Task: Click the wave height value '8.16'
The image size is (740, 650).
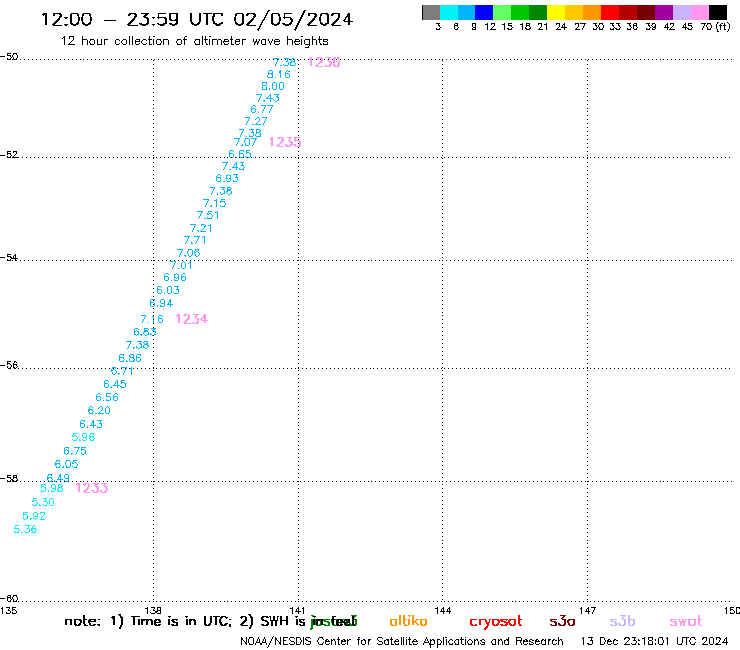Action: point(278,75)
